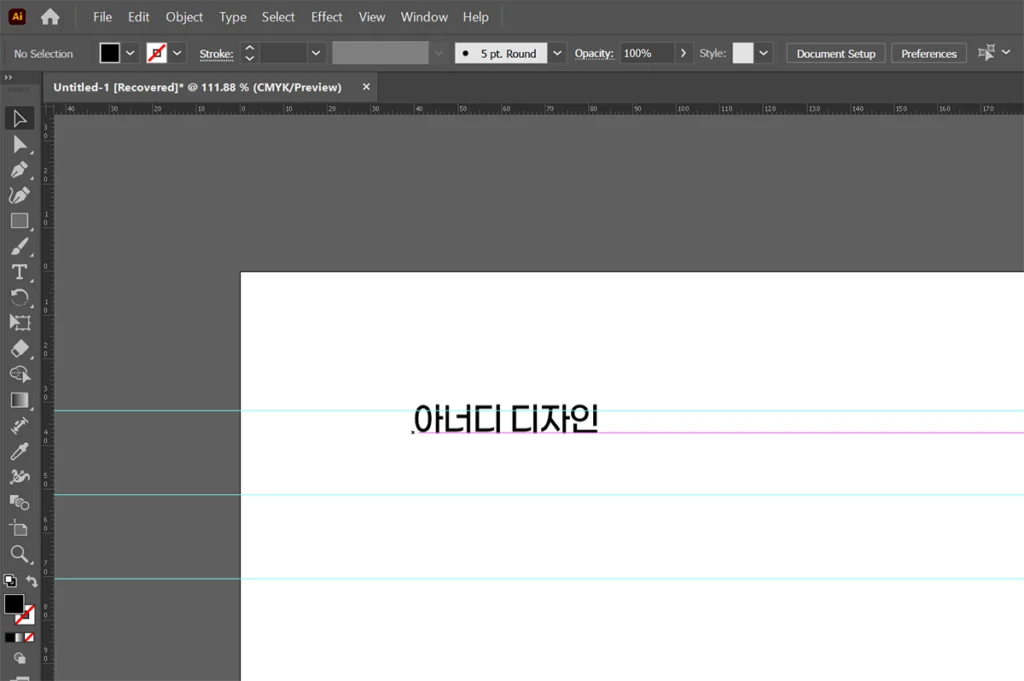Select the Curvature tool
Screen dimensions: 1024x681
19,195
